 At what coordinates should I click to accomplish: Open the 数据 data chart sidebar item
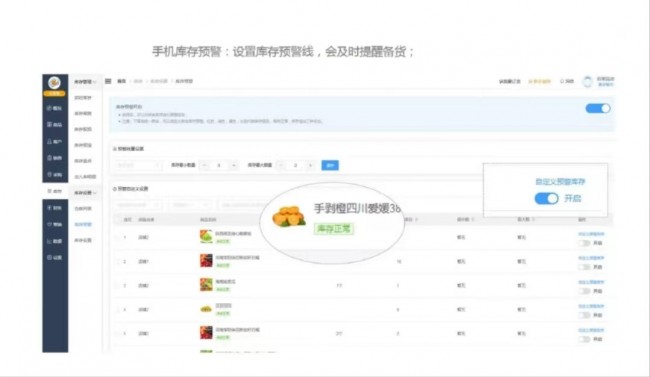(x=55, y=241)
